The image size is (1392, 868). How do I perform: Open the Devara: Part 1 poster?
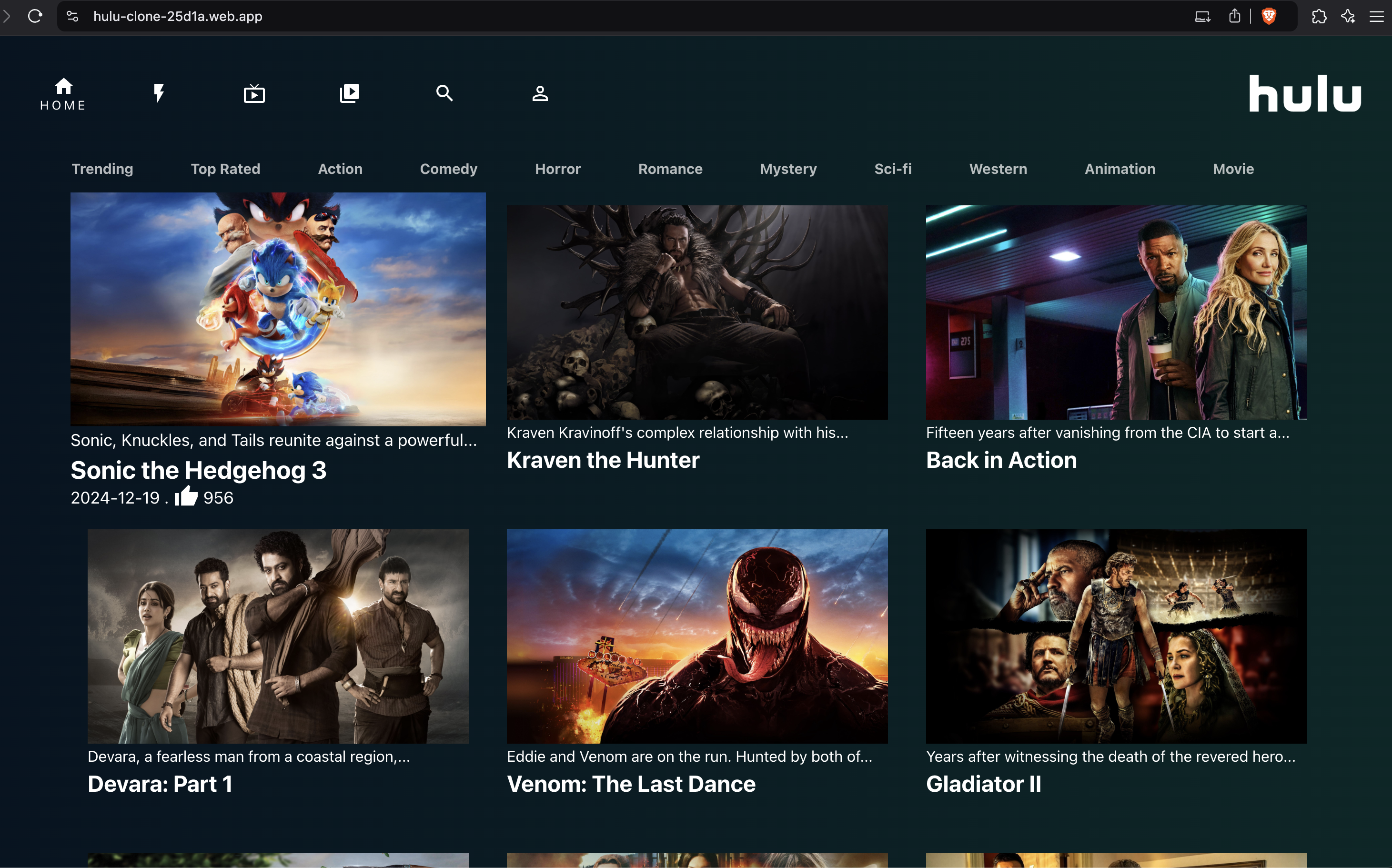278,636
